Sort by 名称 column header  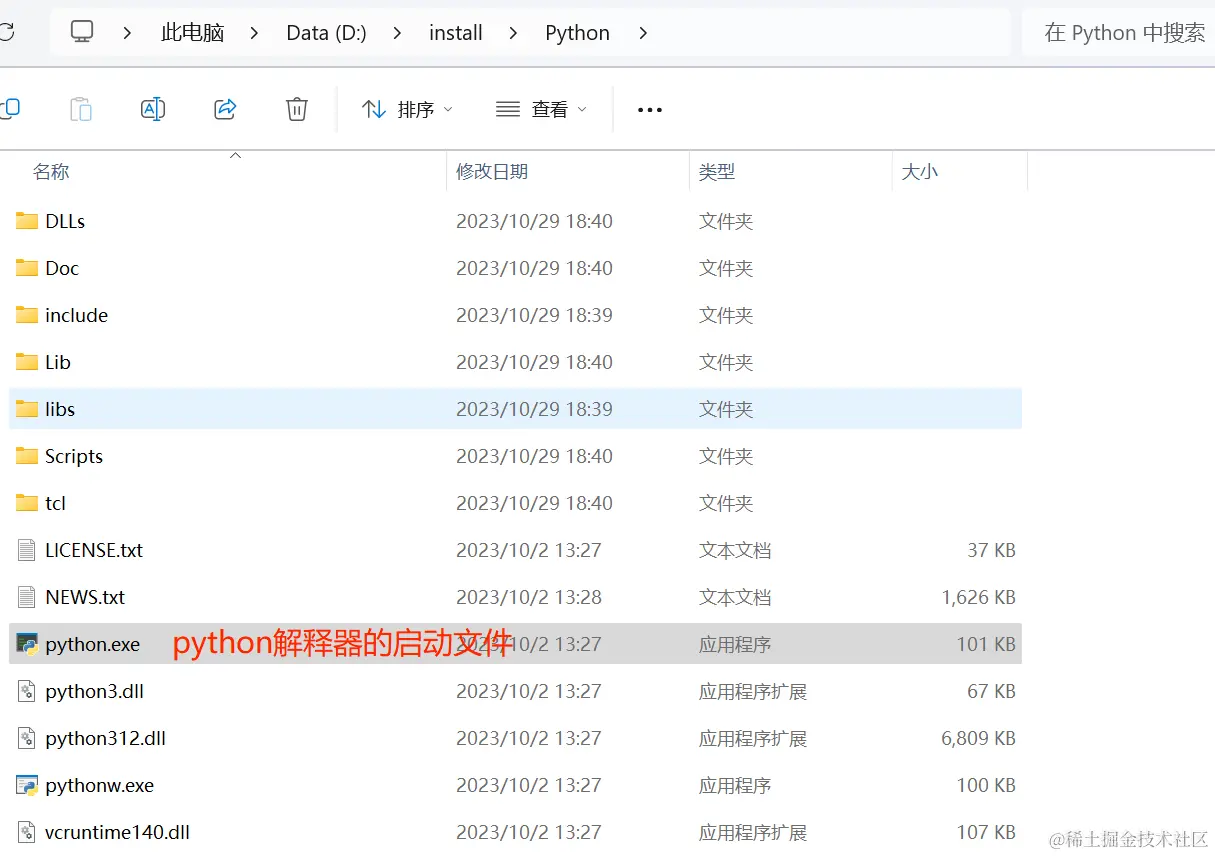click(51, 172)
